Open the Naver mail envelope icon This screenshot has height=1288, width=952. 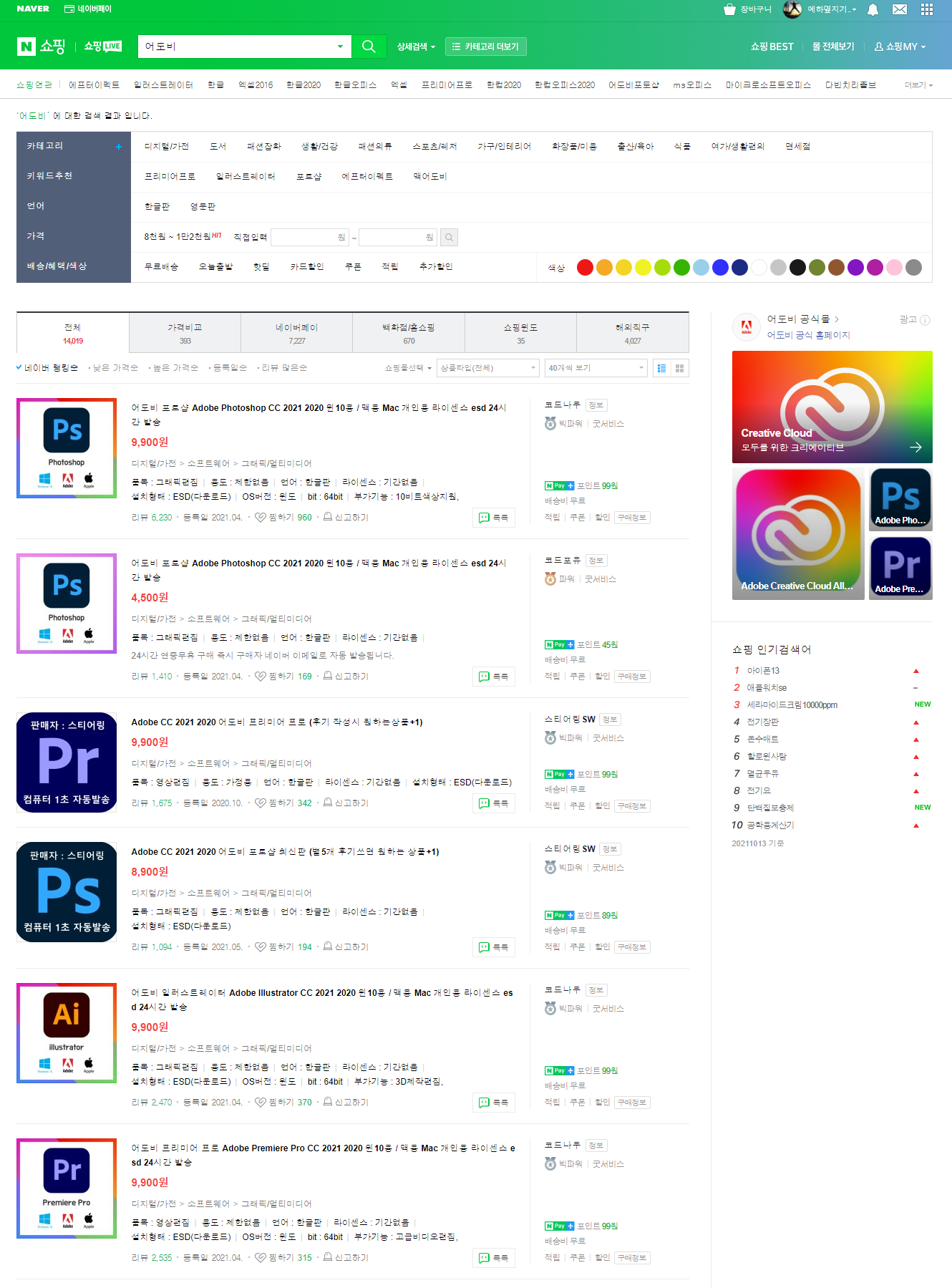point(900,9)
